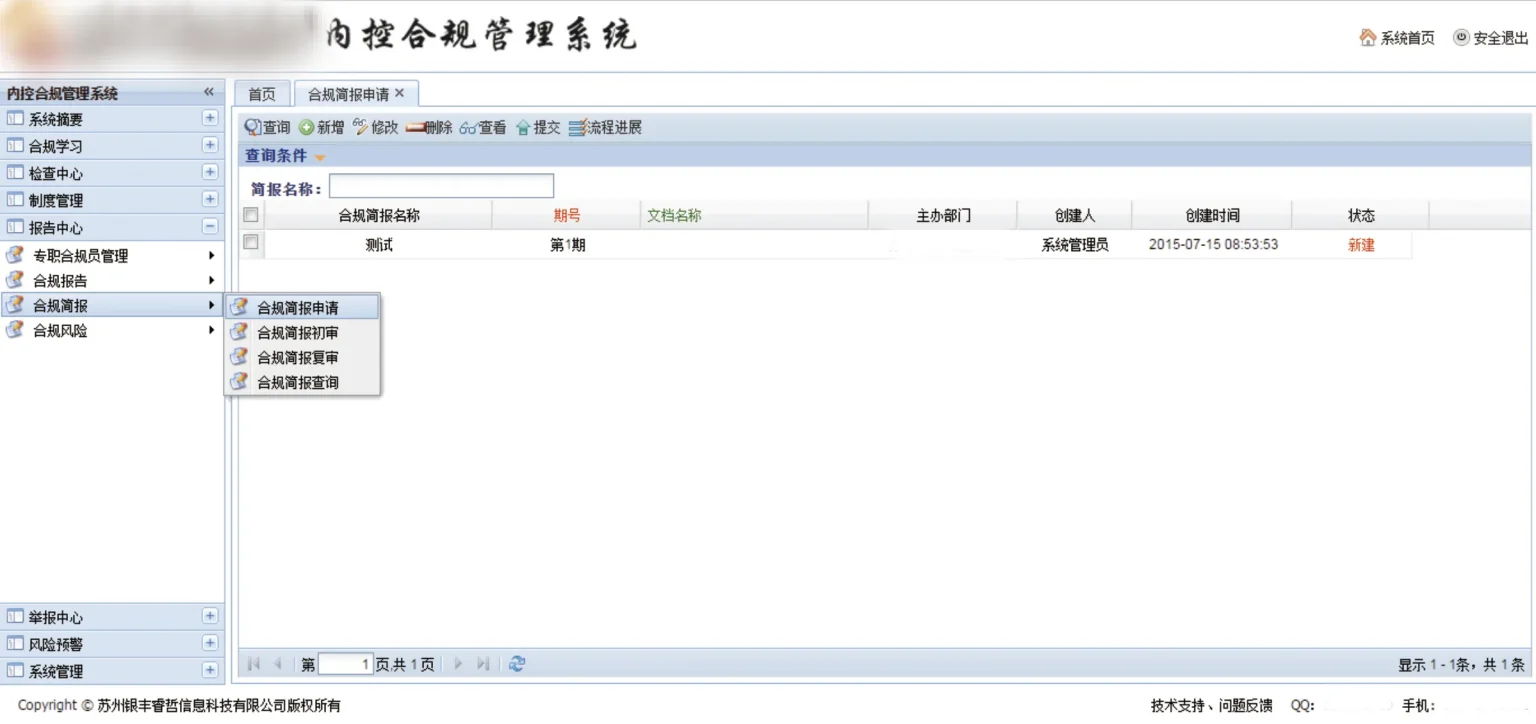Select 合规简报初审 from the submenu

tap(298, 333)
